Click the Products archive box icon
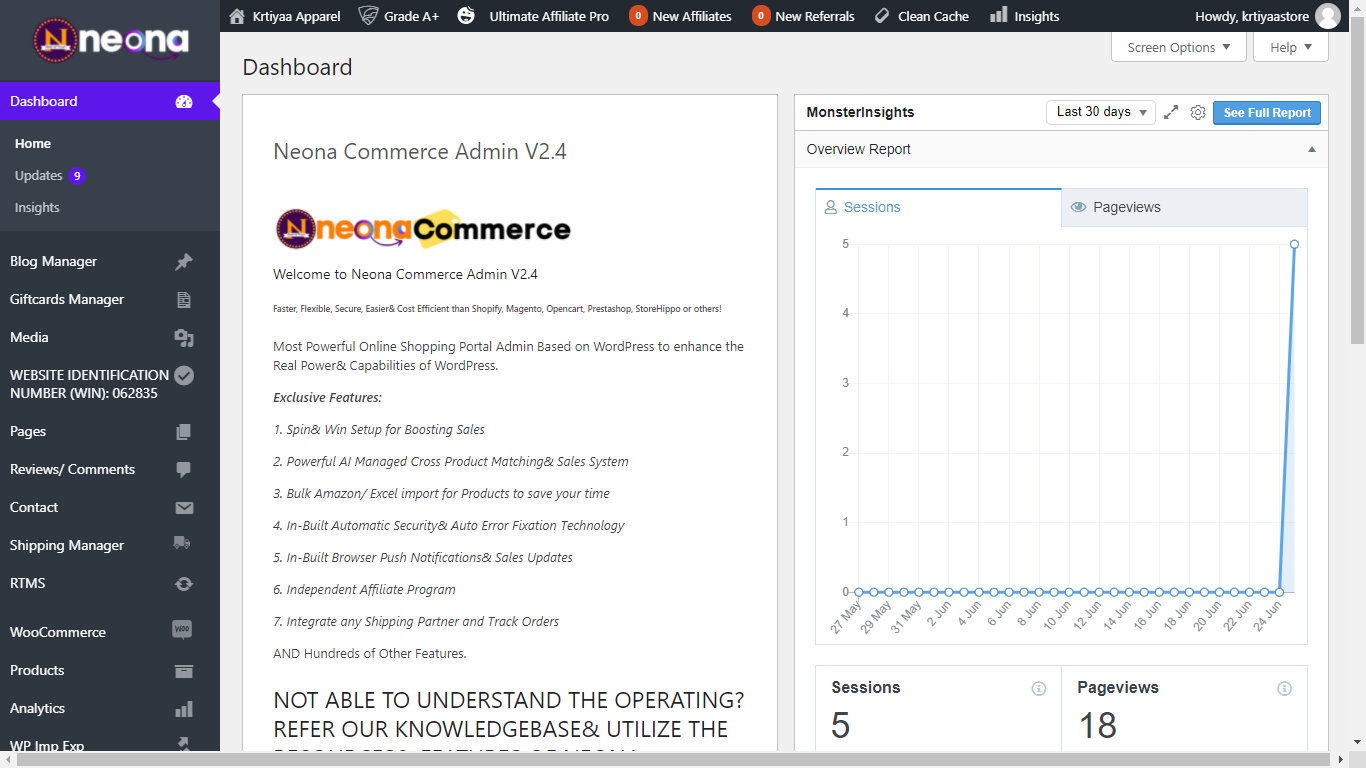1366x768 pixels. (184, 670)
